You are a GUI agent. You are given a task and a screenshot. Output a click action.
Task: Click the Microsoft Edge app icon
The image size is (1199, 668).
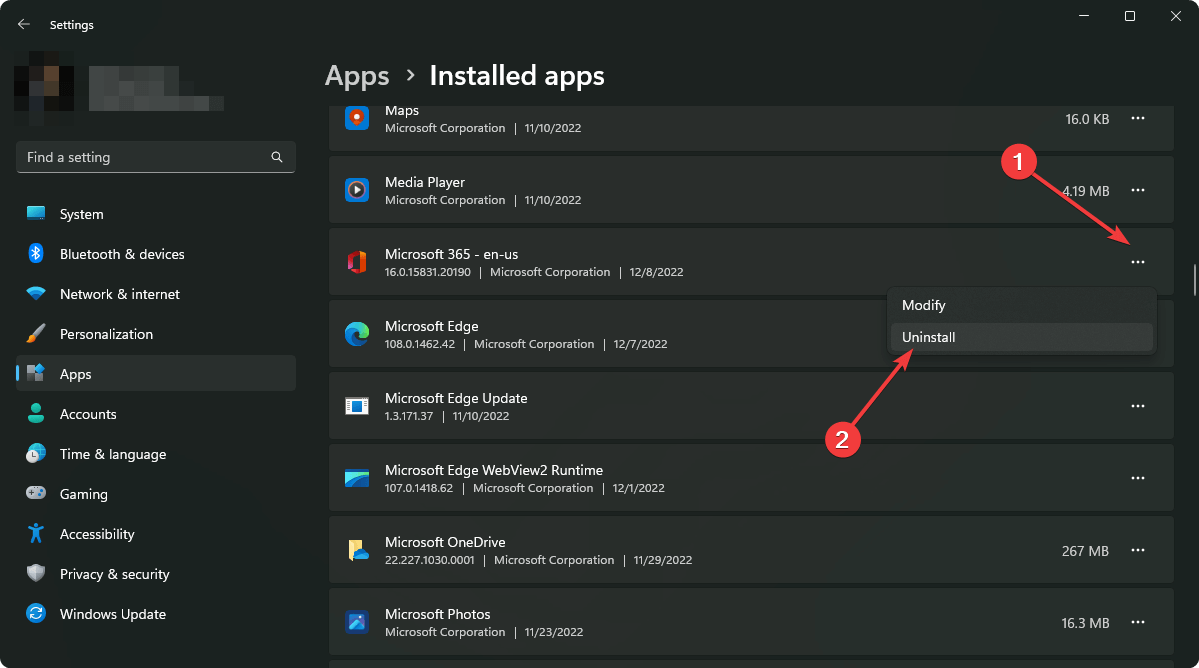[x=357, y=334]
